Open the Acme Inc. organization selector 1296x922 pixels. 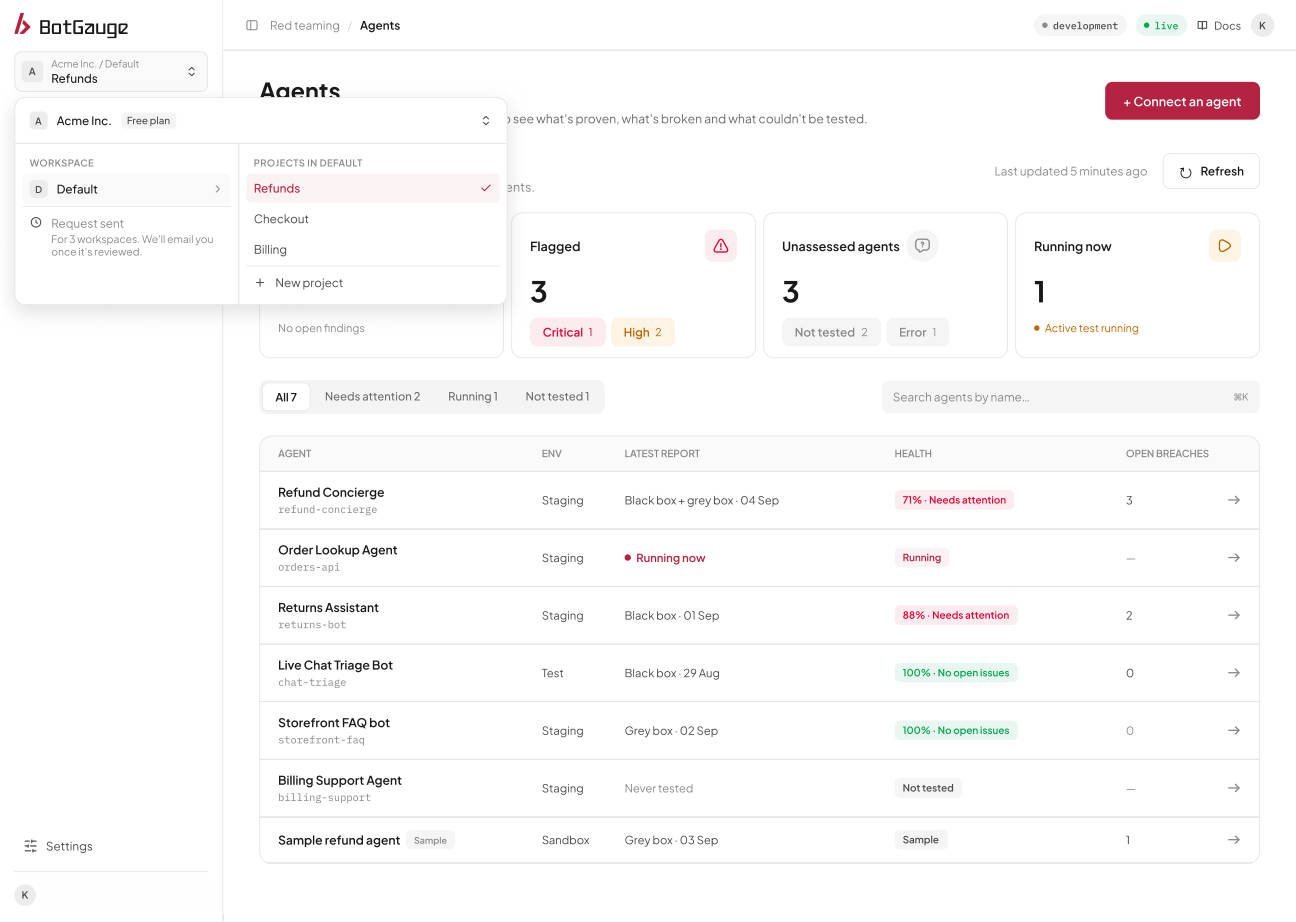click(x=261, y=121)
